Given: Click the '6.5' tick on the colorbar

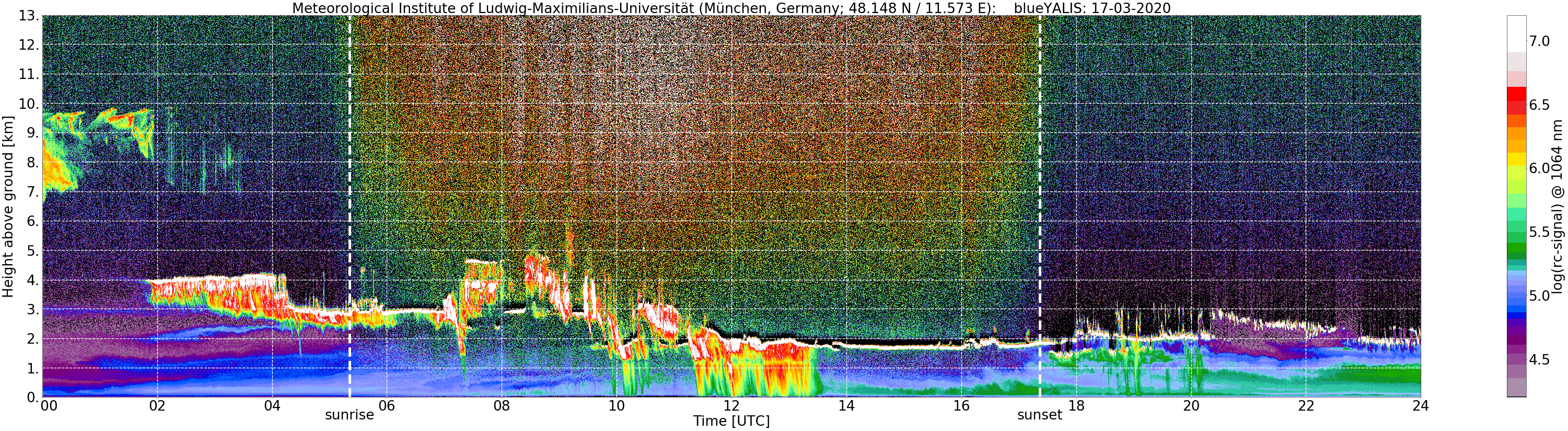Looking at the screenshot, I should [x=1539, y=105].
